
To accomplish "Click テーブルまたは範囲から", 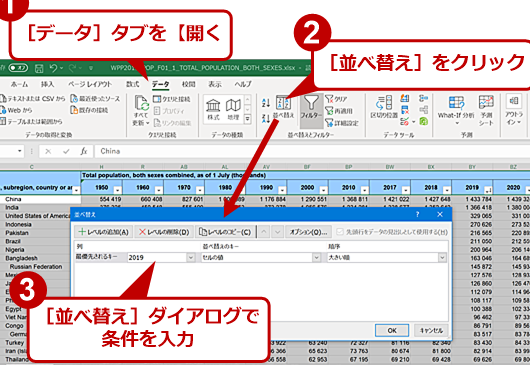I will (31, 121).
